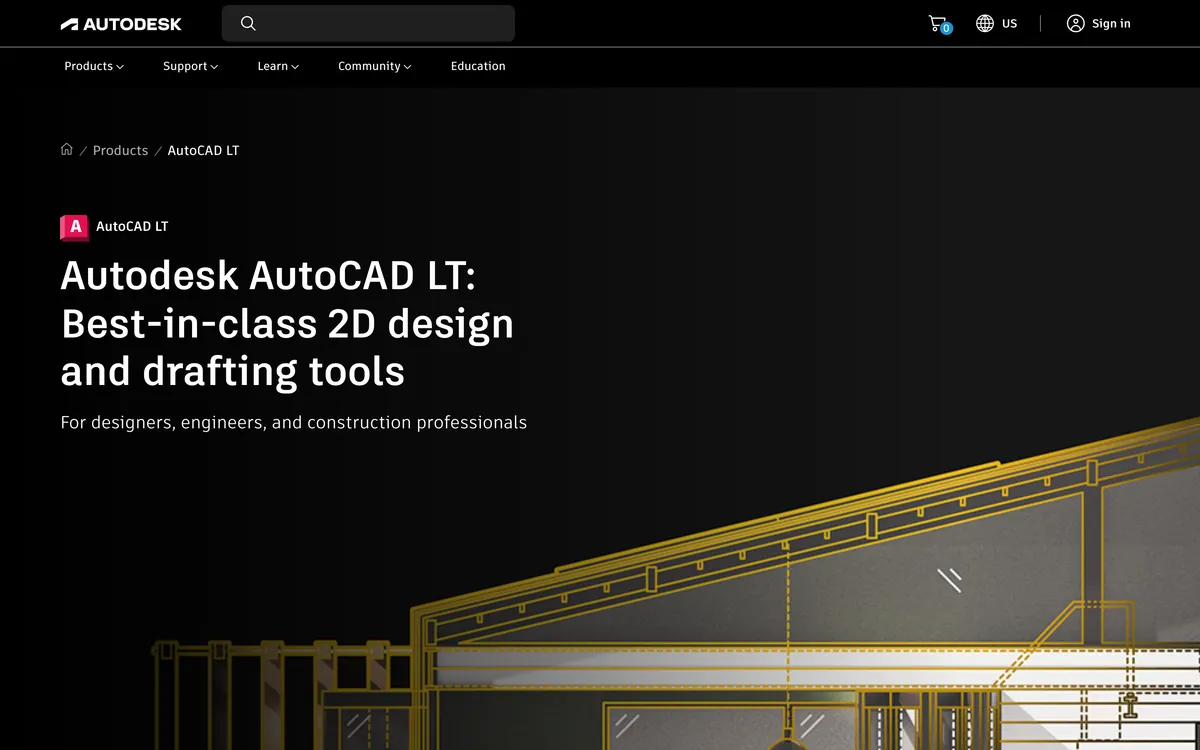The height and width of the screenshot is (750, 1200).
Task: Click the main AutoCAD LT headline
Action: point(287,323)
